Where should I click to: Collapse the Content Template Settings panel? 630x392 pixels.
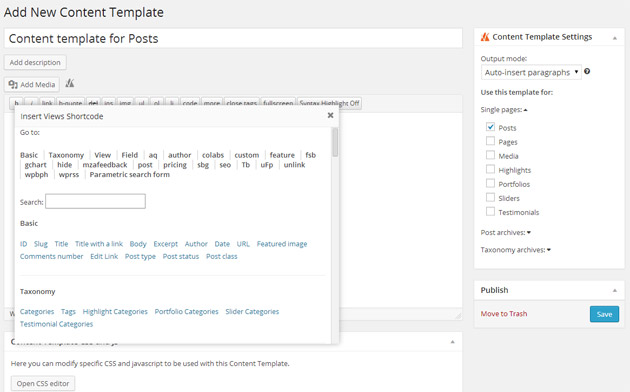[x=614, y=38]
